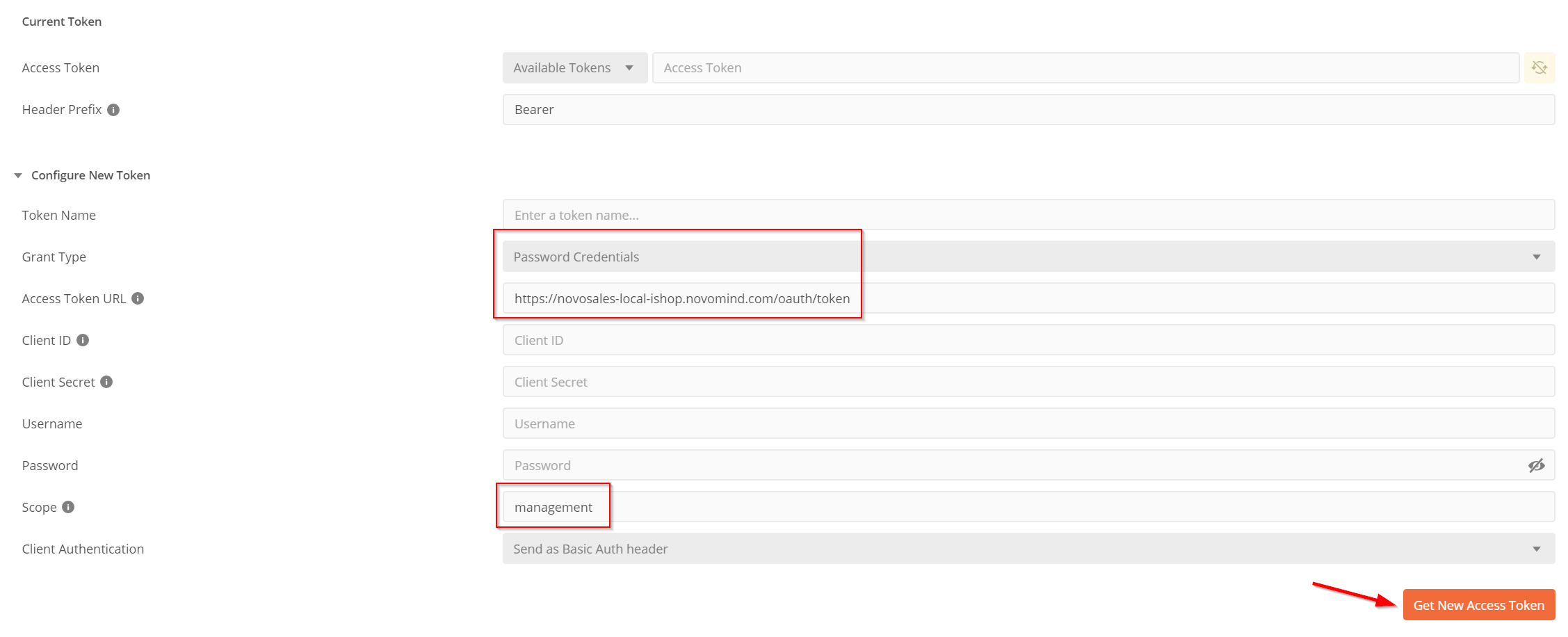Click the Client Secret input field
The width and height of the screenshot is (1568, 637).
(1028, 382)
